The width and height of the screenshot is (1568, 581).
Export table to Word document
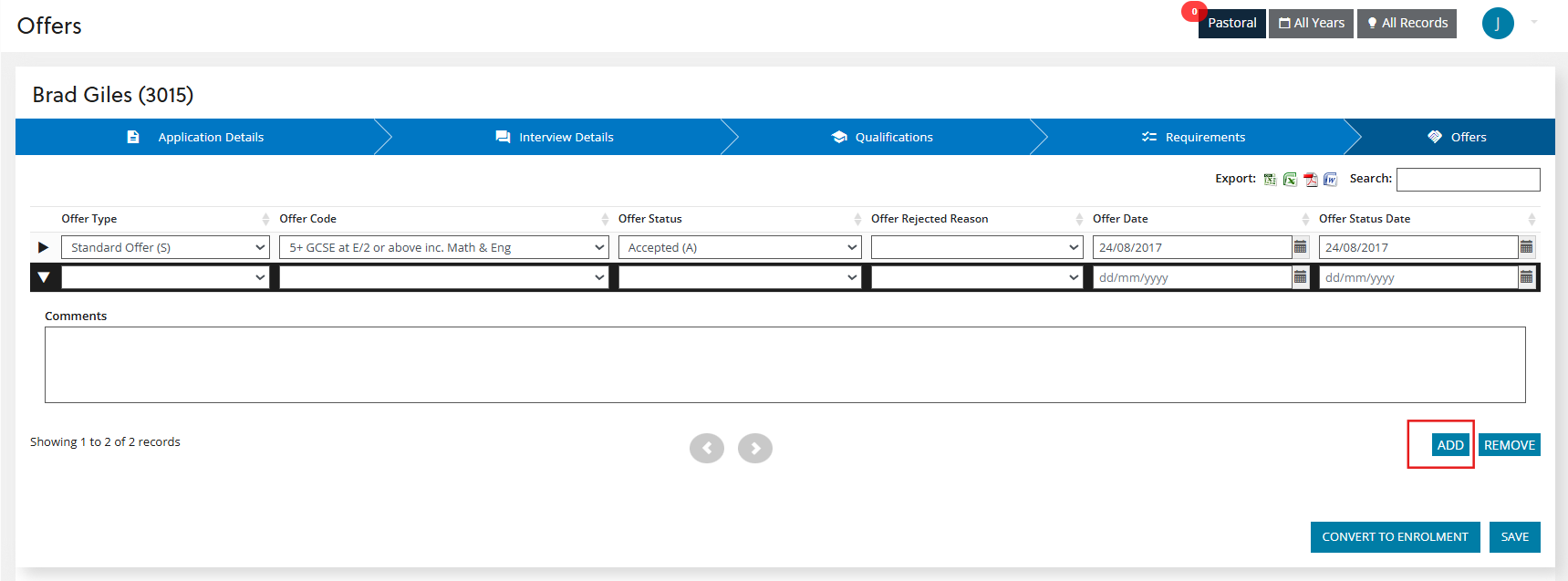(1330, 180)
